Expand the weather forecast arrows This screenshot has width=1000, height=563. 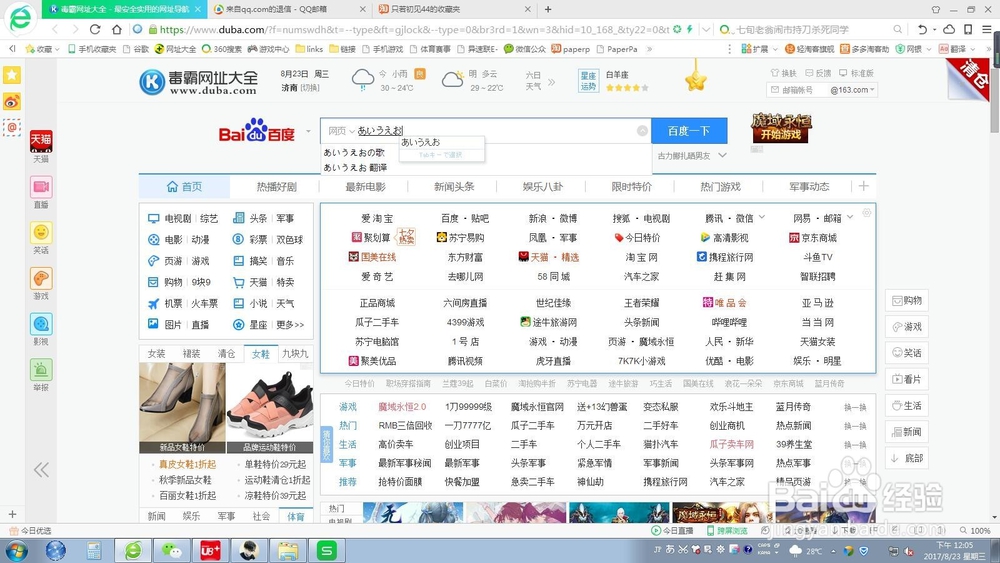(x=552, y=81)
